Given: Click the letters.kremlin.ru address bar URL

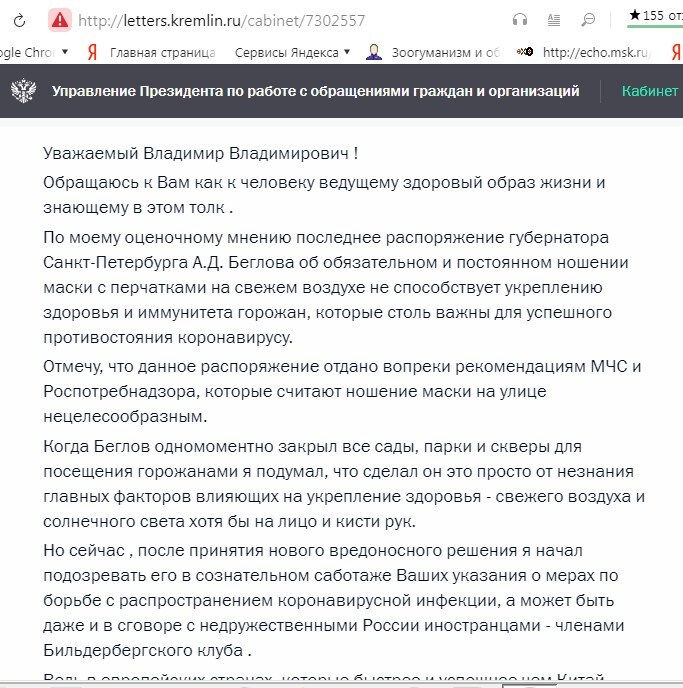Looking at the screenshot, I should coord(222,19).
